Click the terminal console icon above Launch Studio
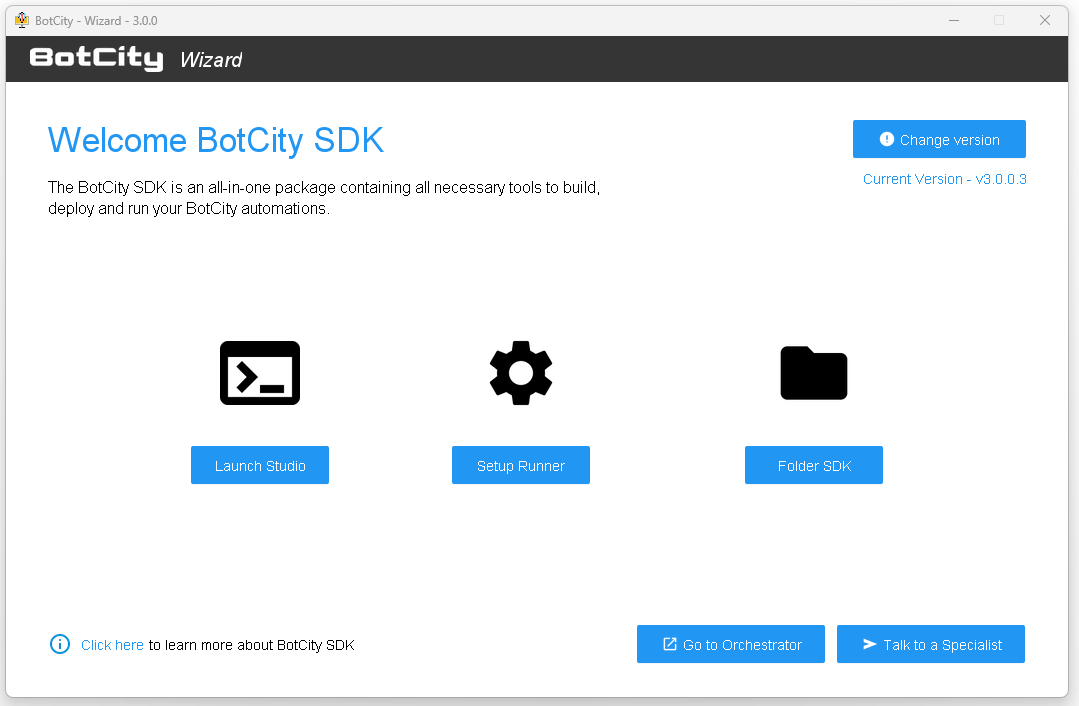The image size is (1079, 706). click(x=260, y=373)
